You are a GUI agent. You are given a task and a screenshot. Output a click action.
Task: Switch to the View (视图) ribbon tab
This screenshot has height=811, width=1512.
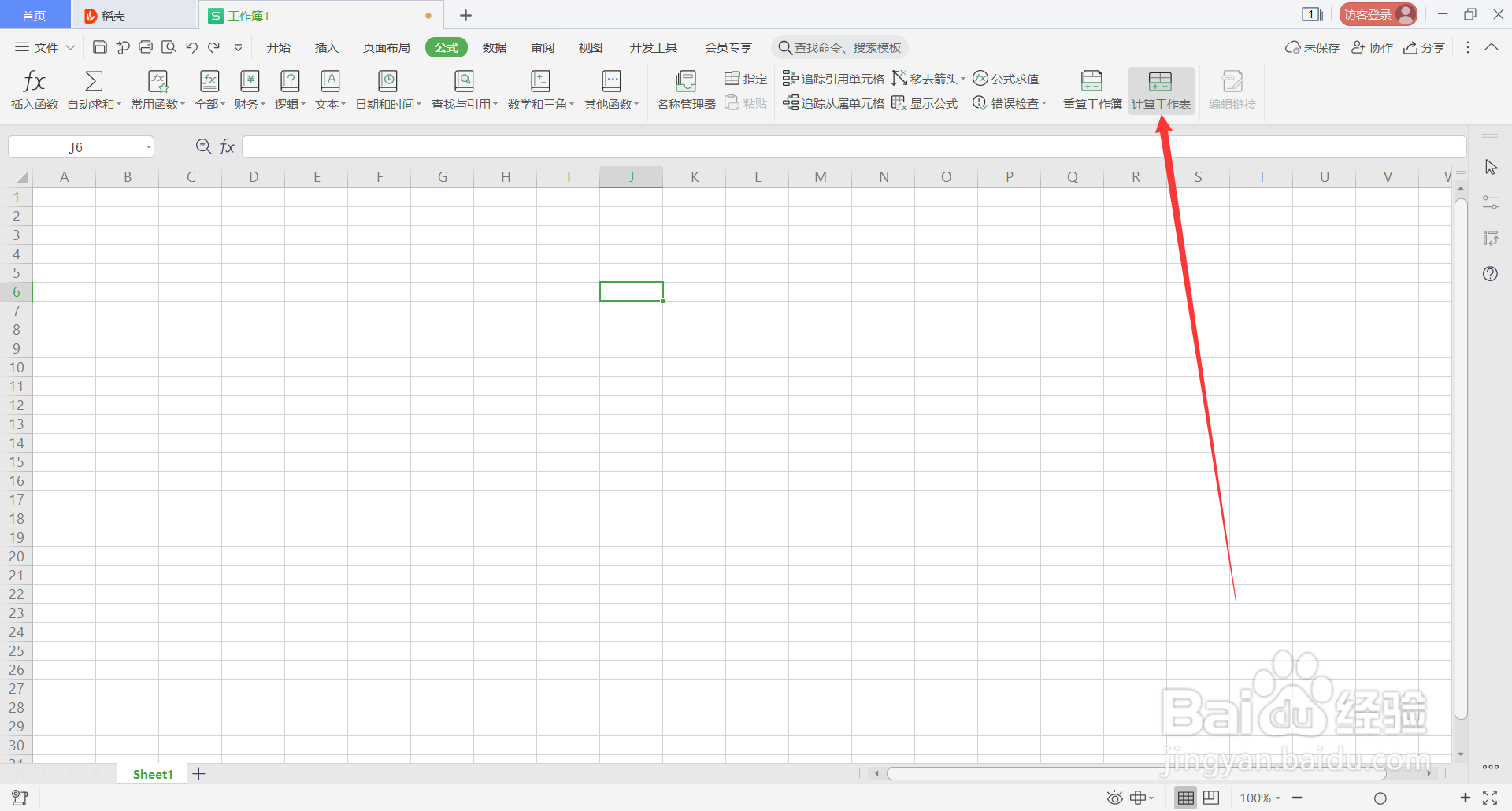(x=591, y=47)
